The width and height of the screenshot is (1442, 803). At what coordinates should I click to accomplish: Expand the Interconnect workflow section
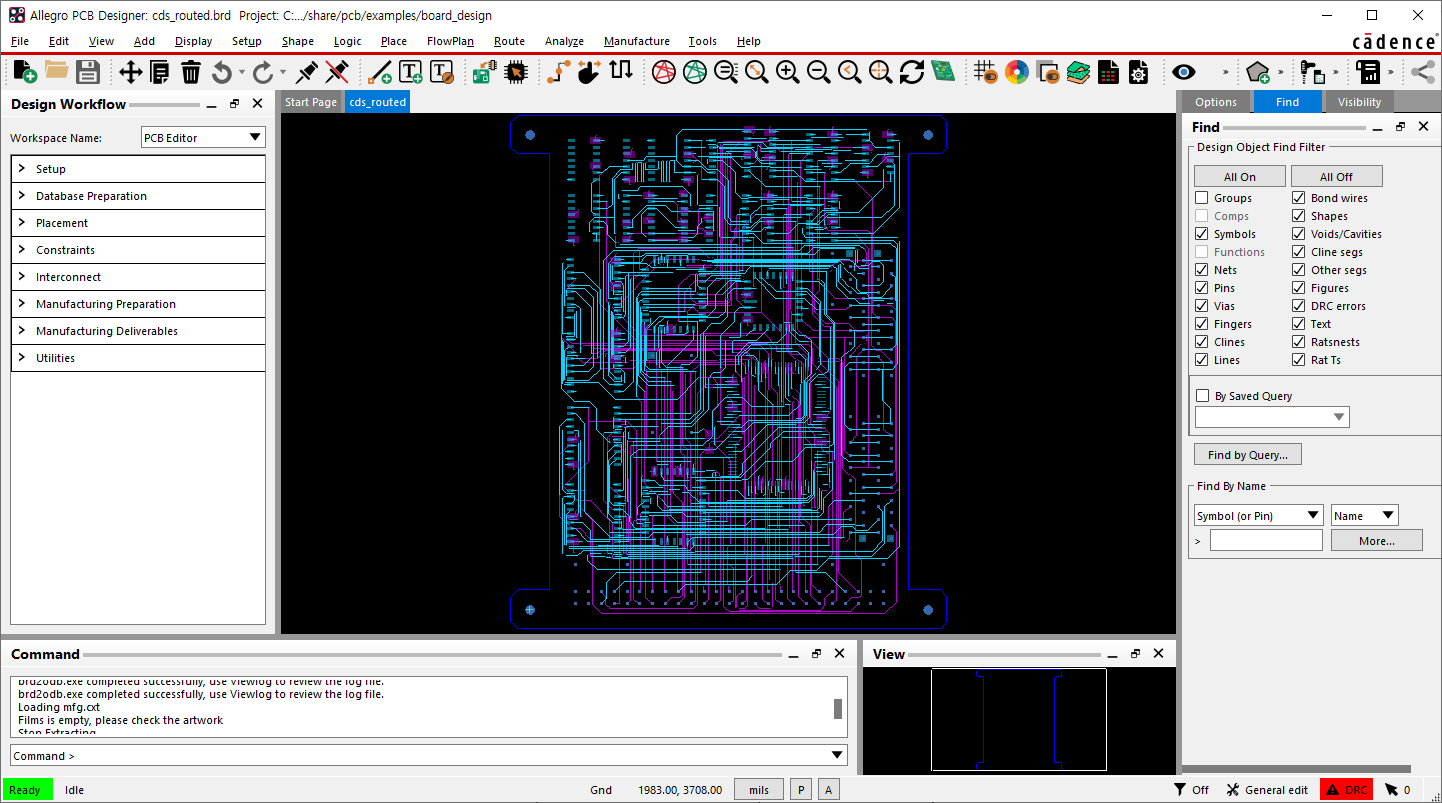tap(138, 277)
